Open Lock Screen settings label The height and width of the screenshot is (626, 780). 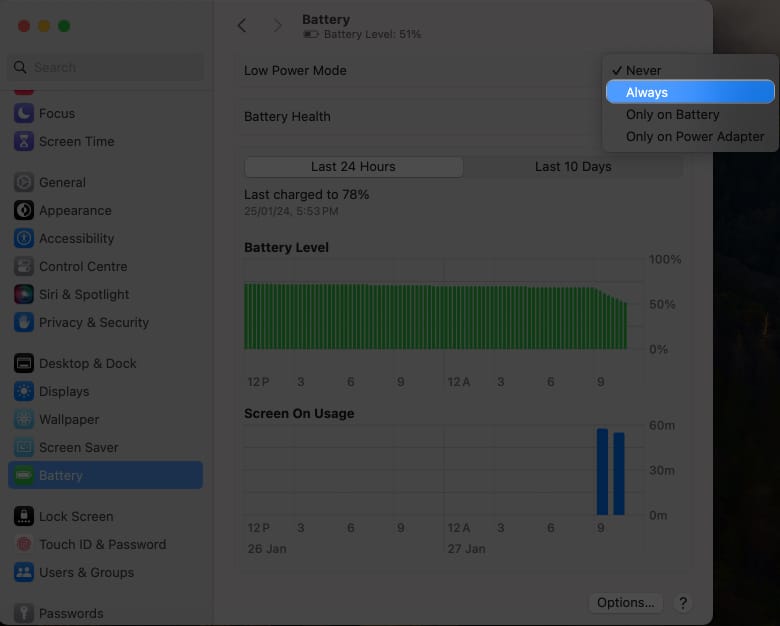coord(76,517)
